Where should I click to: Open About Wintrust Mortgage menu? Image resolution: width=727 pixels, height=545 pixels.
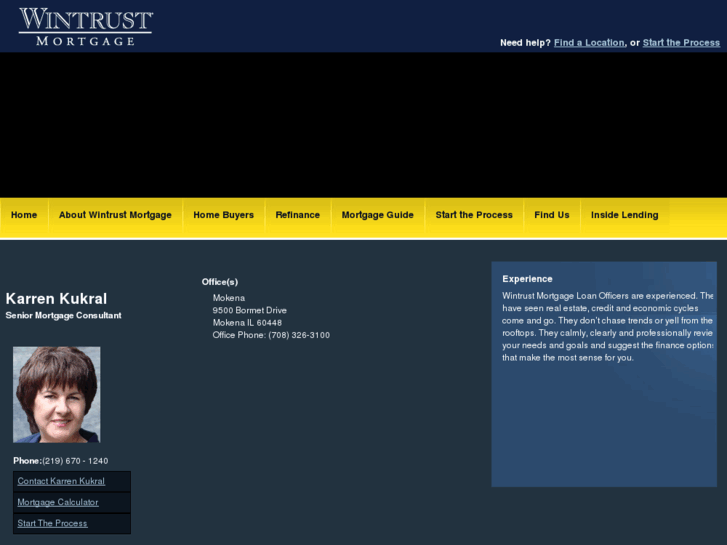pos(115,215)
